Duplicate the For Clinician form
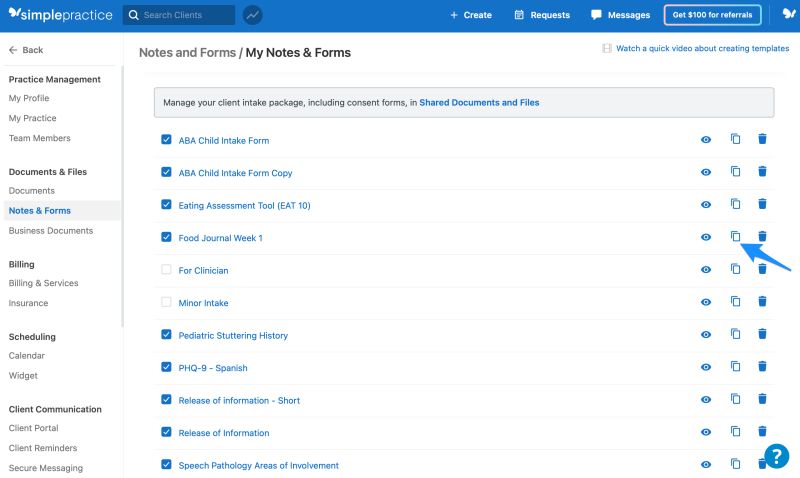 (735, 269)
